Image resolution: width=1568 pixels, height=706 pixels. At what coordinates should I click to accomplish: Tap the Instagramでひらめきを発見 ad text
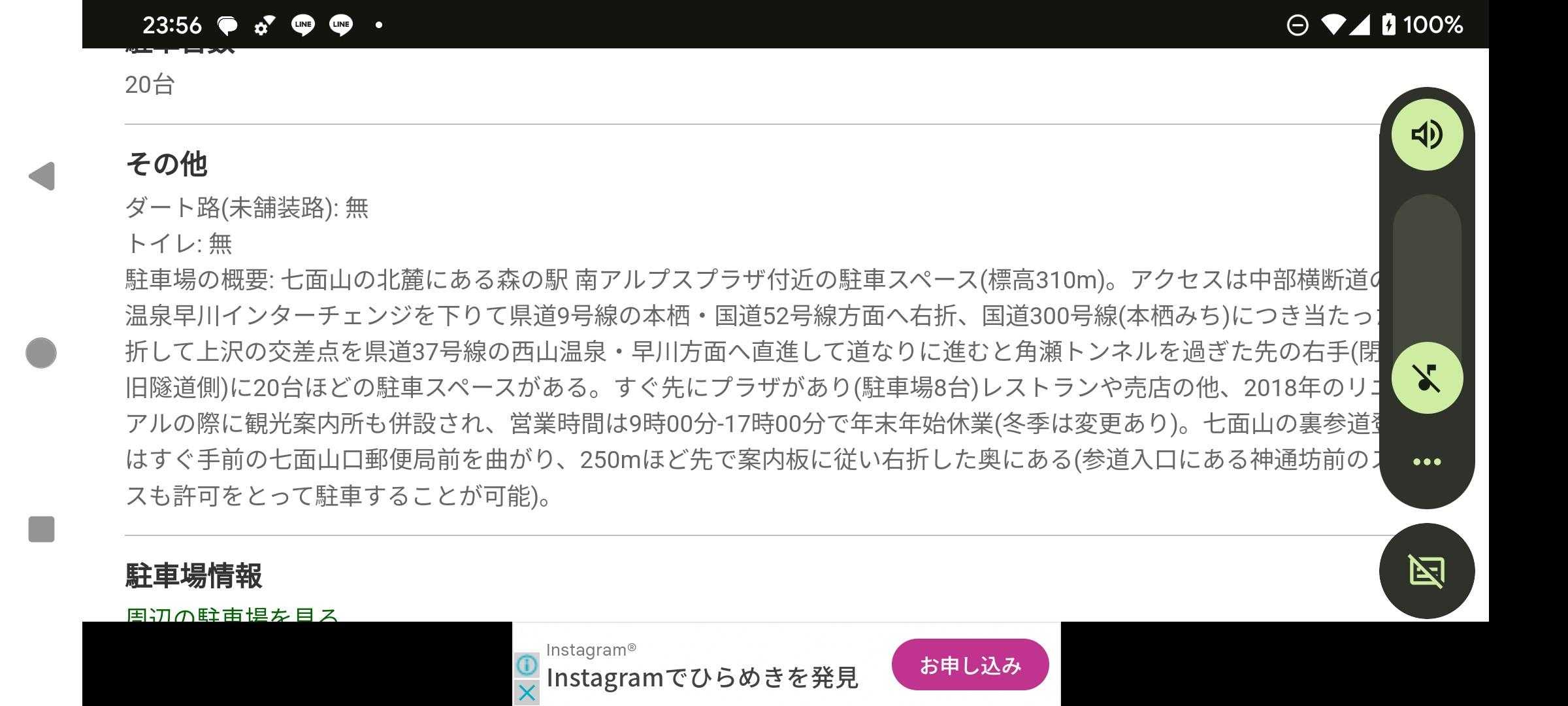click(702, 678)
